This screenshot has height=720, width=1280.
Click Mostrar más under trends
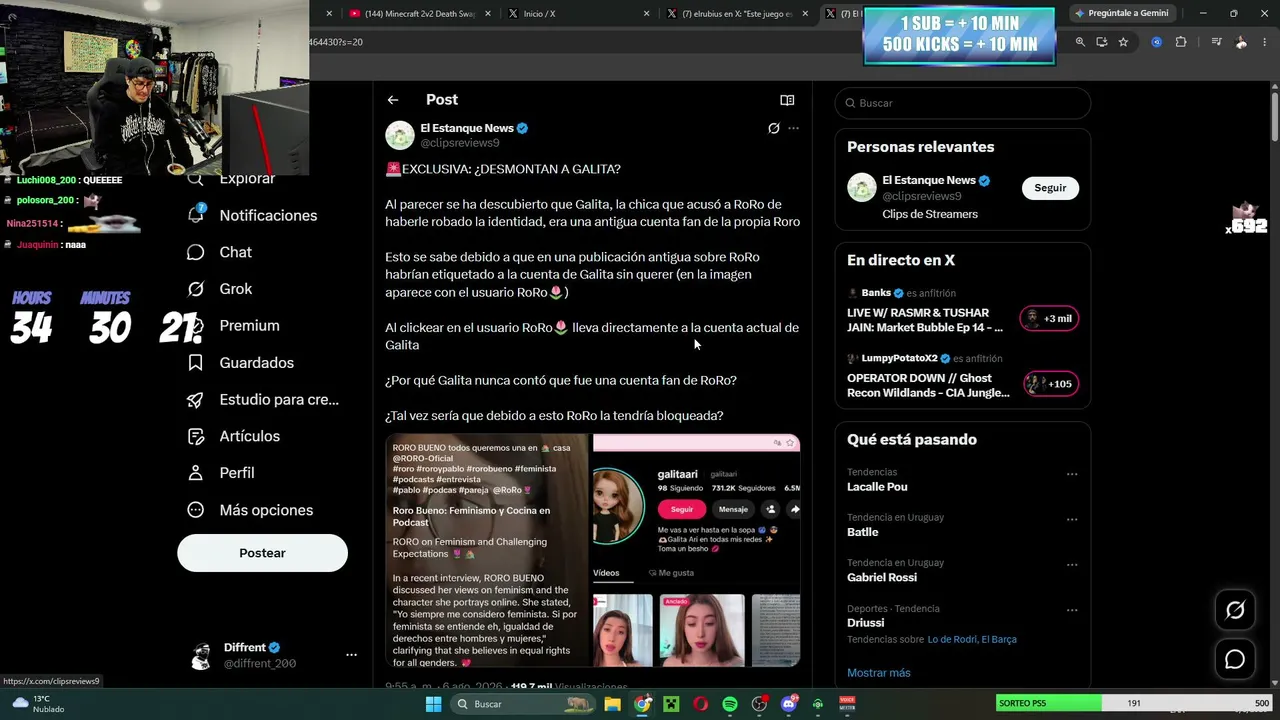pyautogui.click(x=879, y=673)
